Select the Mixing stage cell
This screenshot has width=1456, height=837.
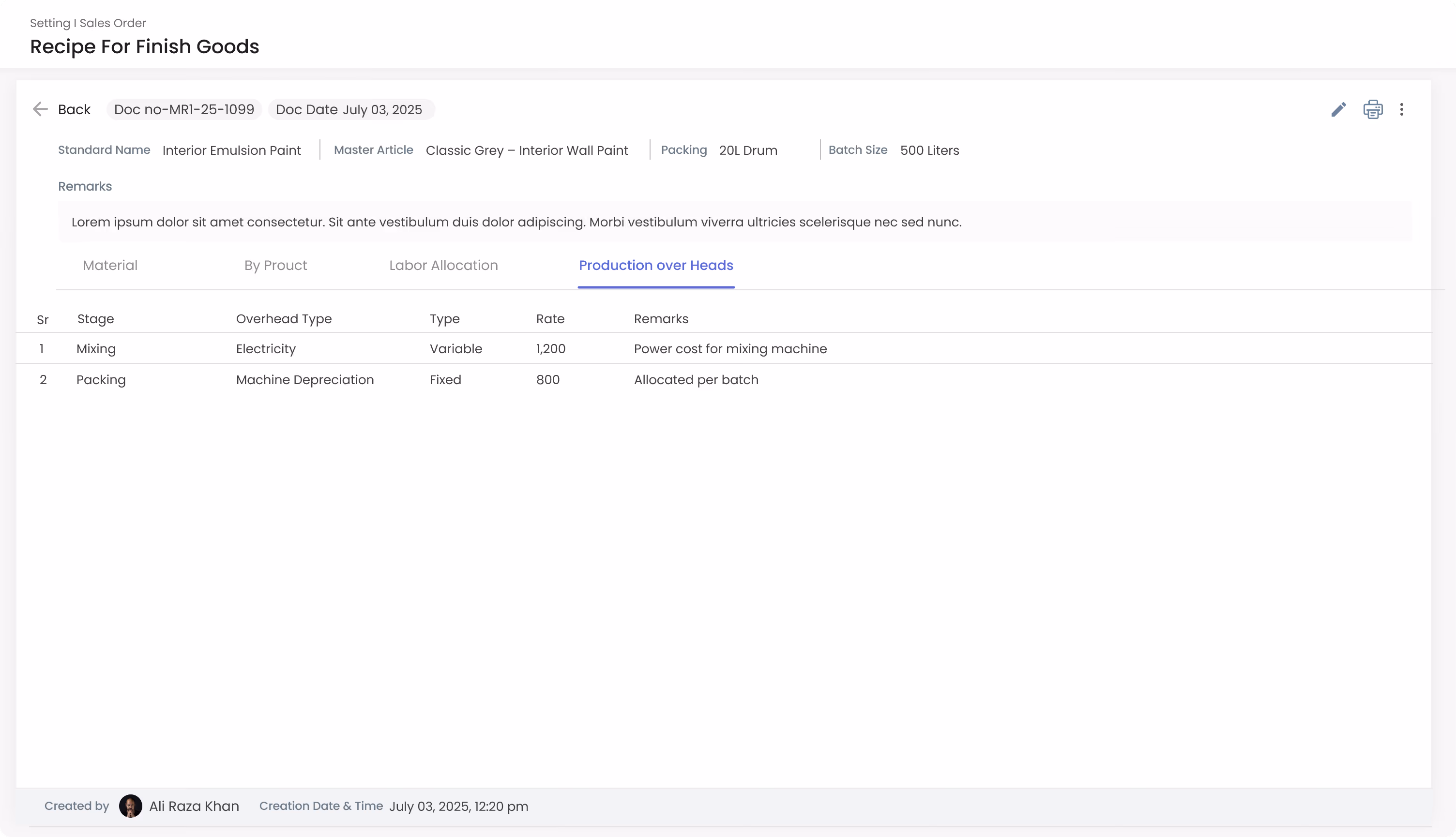[x=96, y=349]
